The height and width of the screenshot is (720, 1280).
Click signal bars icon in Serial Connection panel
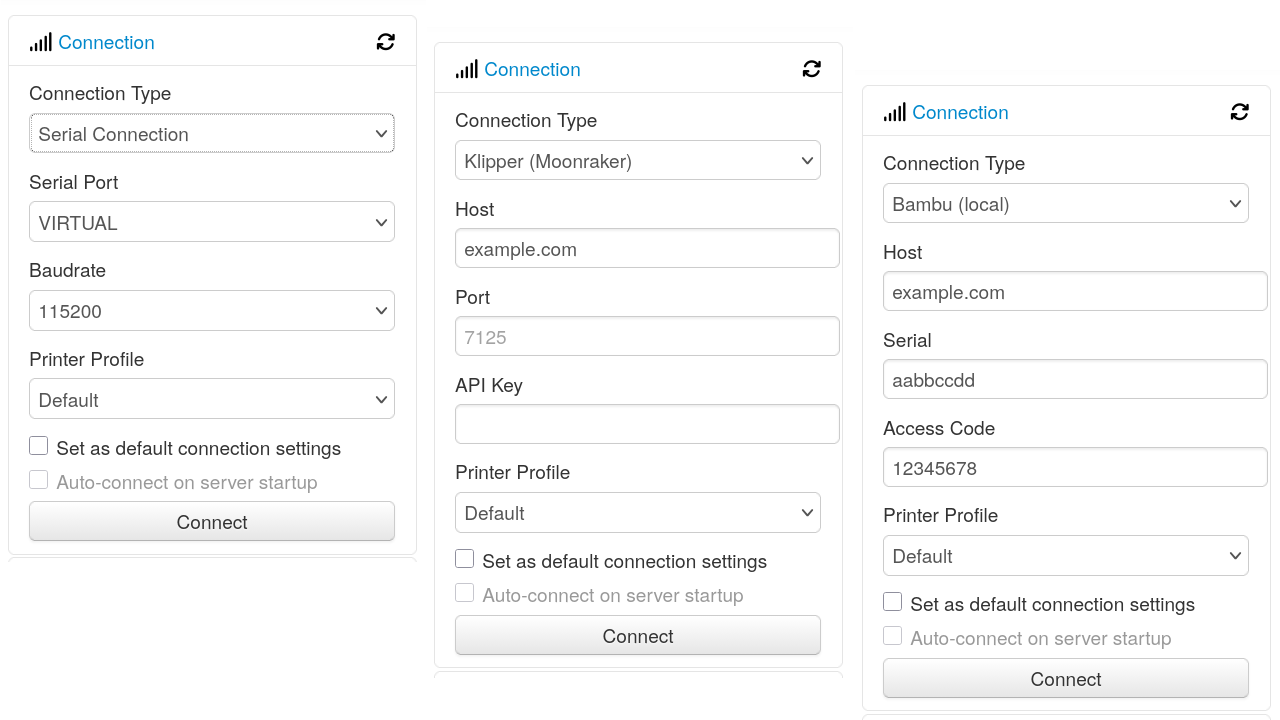[x=40, y=42]
